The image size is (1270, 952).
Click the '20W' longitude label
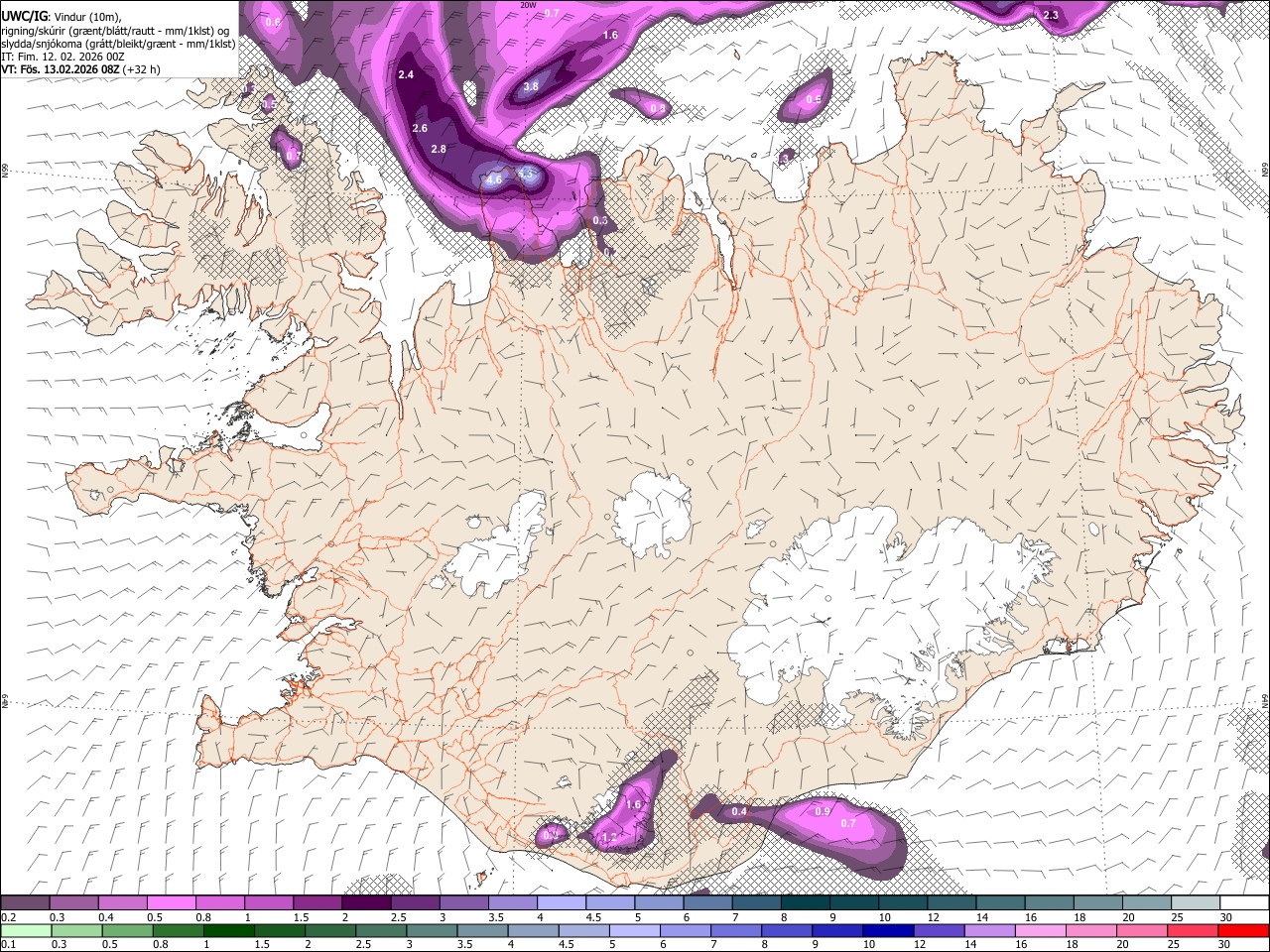pyautogui.click(x=529, y=4)
